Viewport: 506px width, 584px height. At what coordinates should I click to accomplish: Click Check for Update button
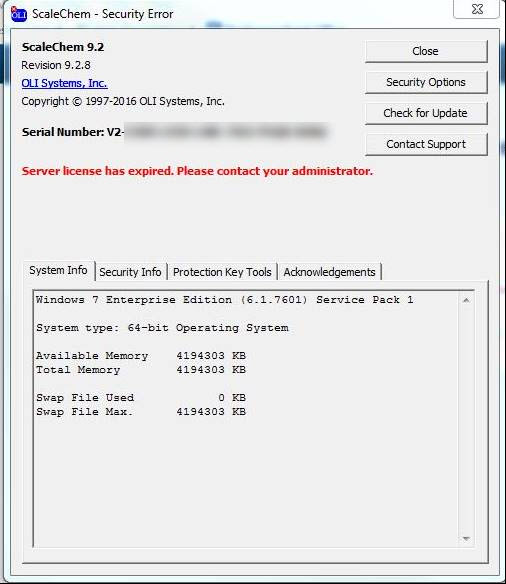[x=426, y=113]
